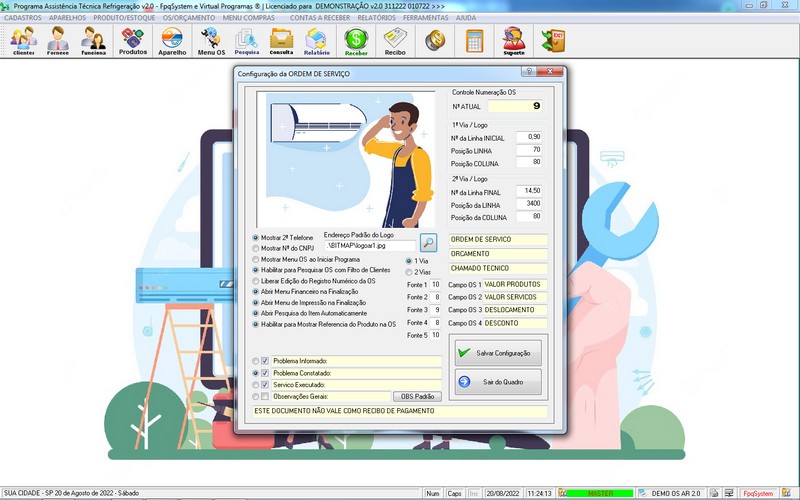Viewport: 800px width, 500px height.
Task: Open the RELATÓRIOS menu
Action: [x=377, y=18]
